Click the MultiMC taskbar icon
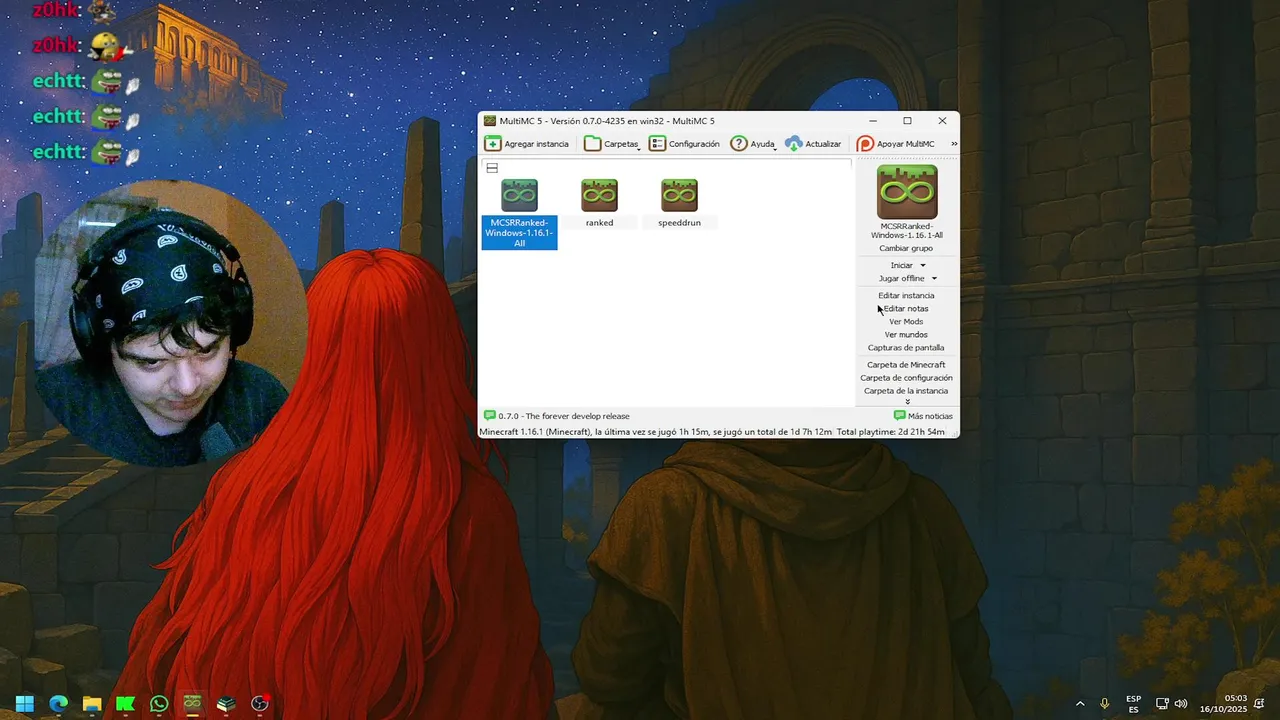This screenshot has width=1280, height=720. (193, 703)
